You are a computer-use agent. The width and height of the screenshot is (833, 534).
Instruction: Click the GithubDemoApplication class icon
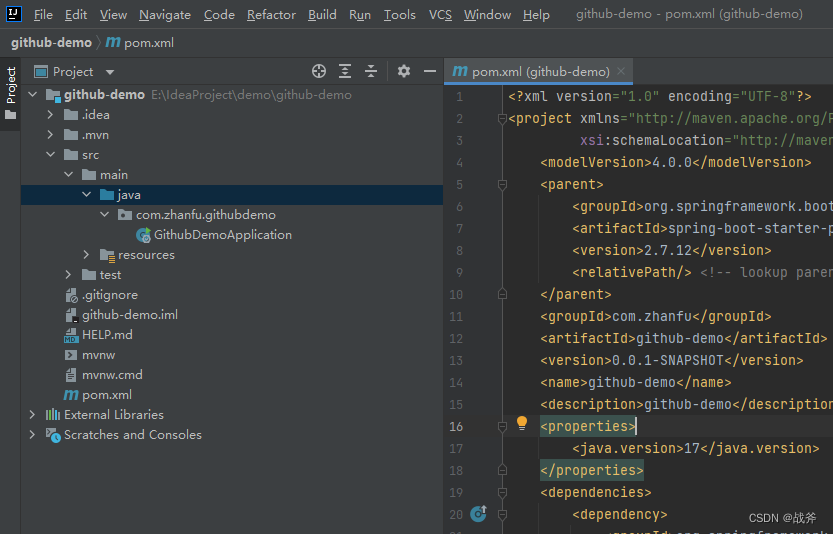click(143, 235)
